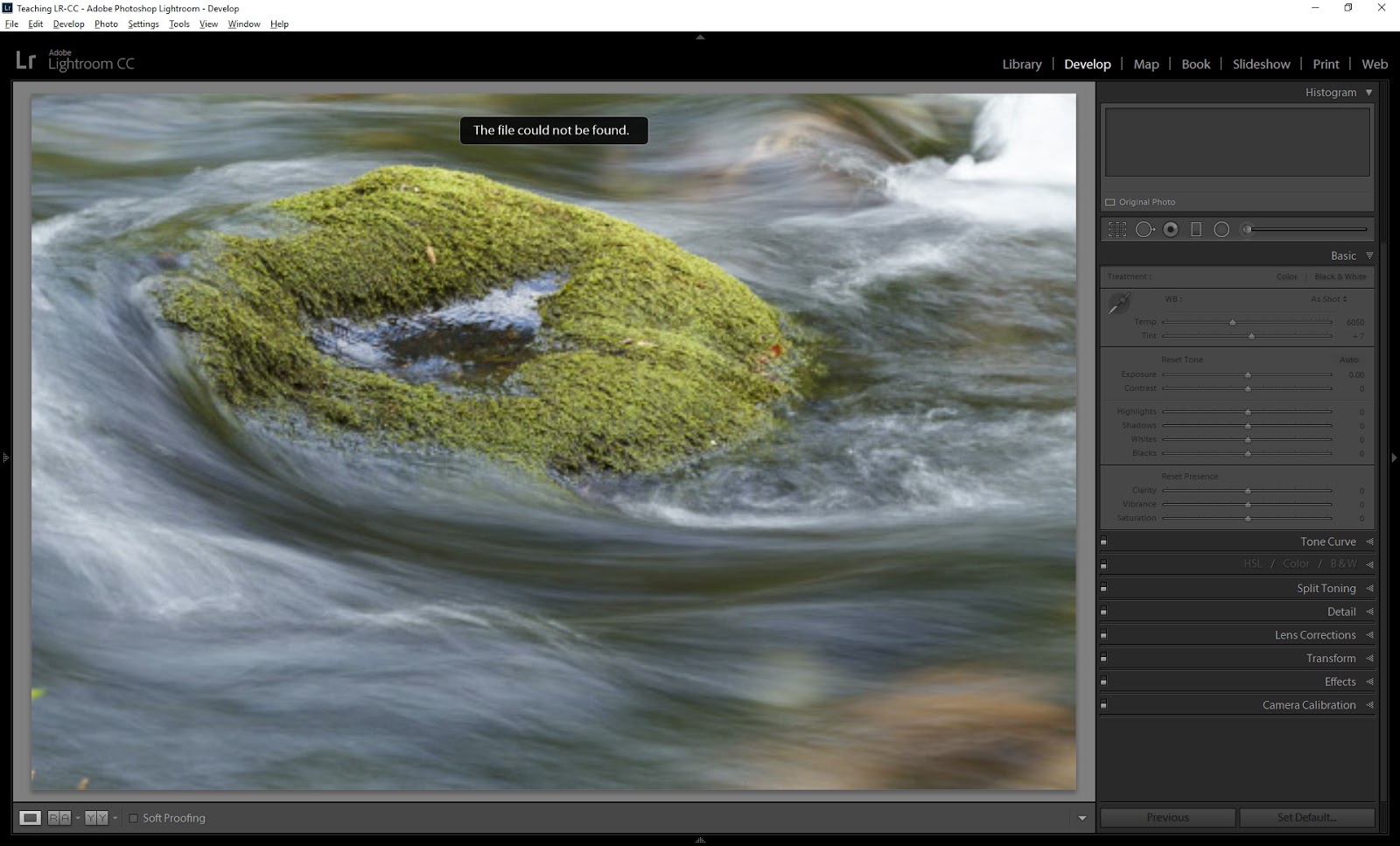Select the Graduated Filter tool
Image resolution: width=1400 pixels, height=846 pixels.
(1196, 229)
